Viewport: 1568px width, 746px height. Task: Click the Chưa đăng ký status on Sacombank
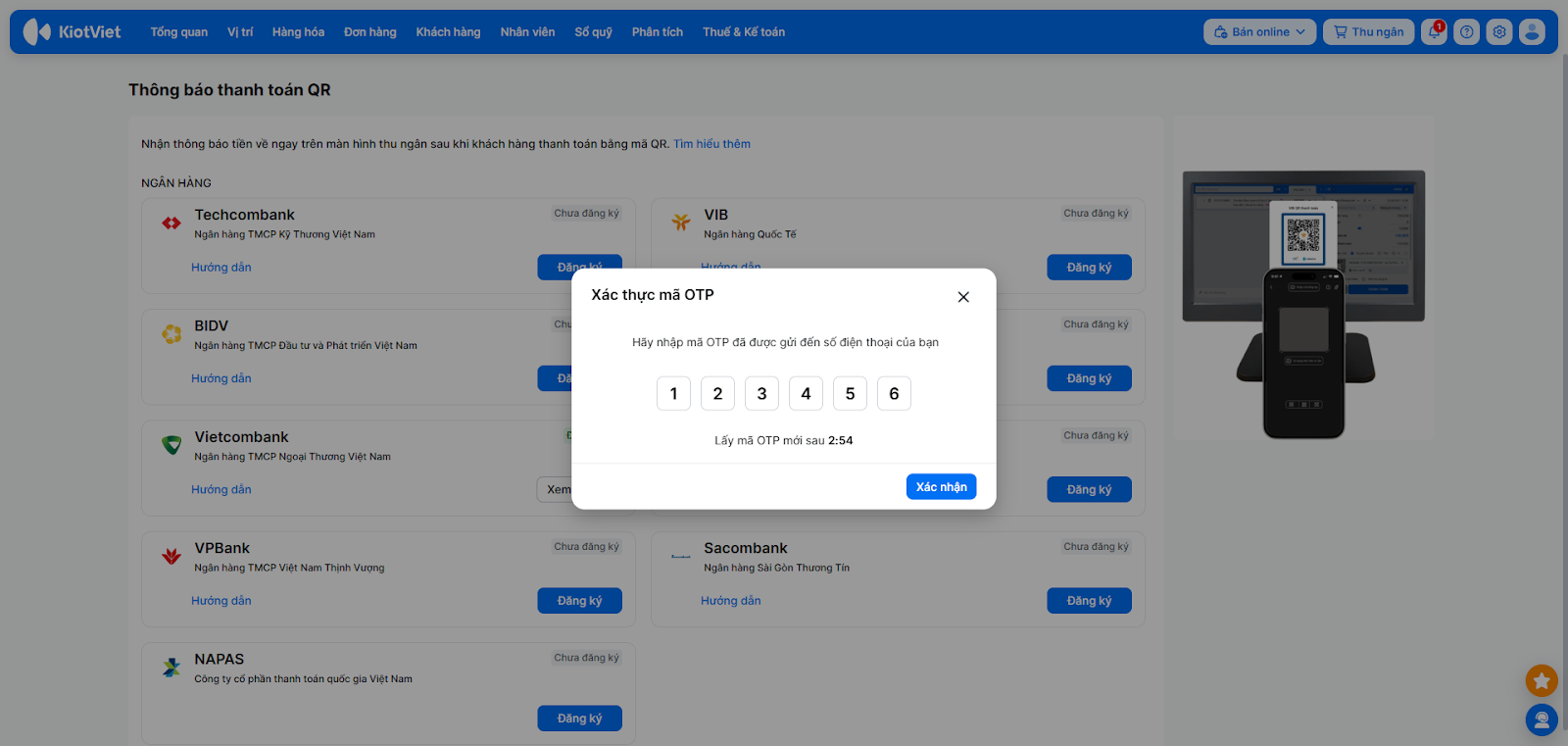1096,547
